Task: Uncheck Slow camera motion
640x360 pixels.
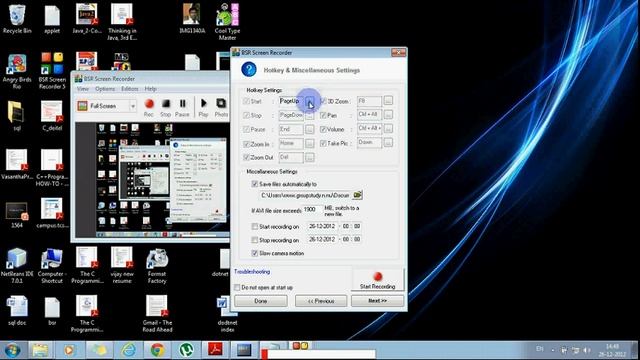Action: [255, 253]
